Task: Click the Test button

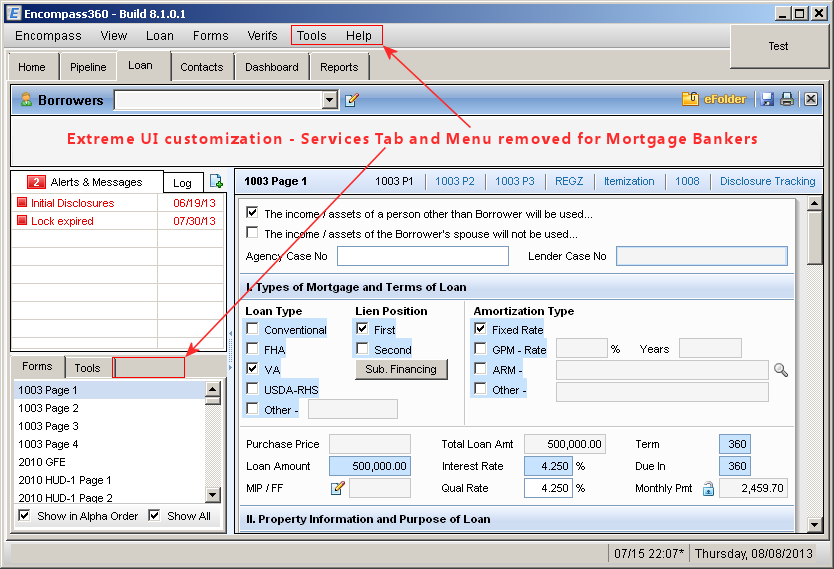Action: point(778,46)
